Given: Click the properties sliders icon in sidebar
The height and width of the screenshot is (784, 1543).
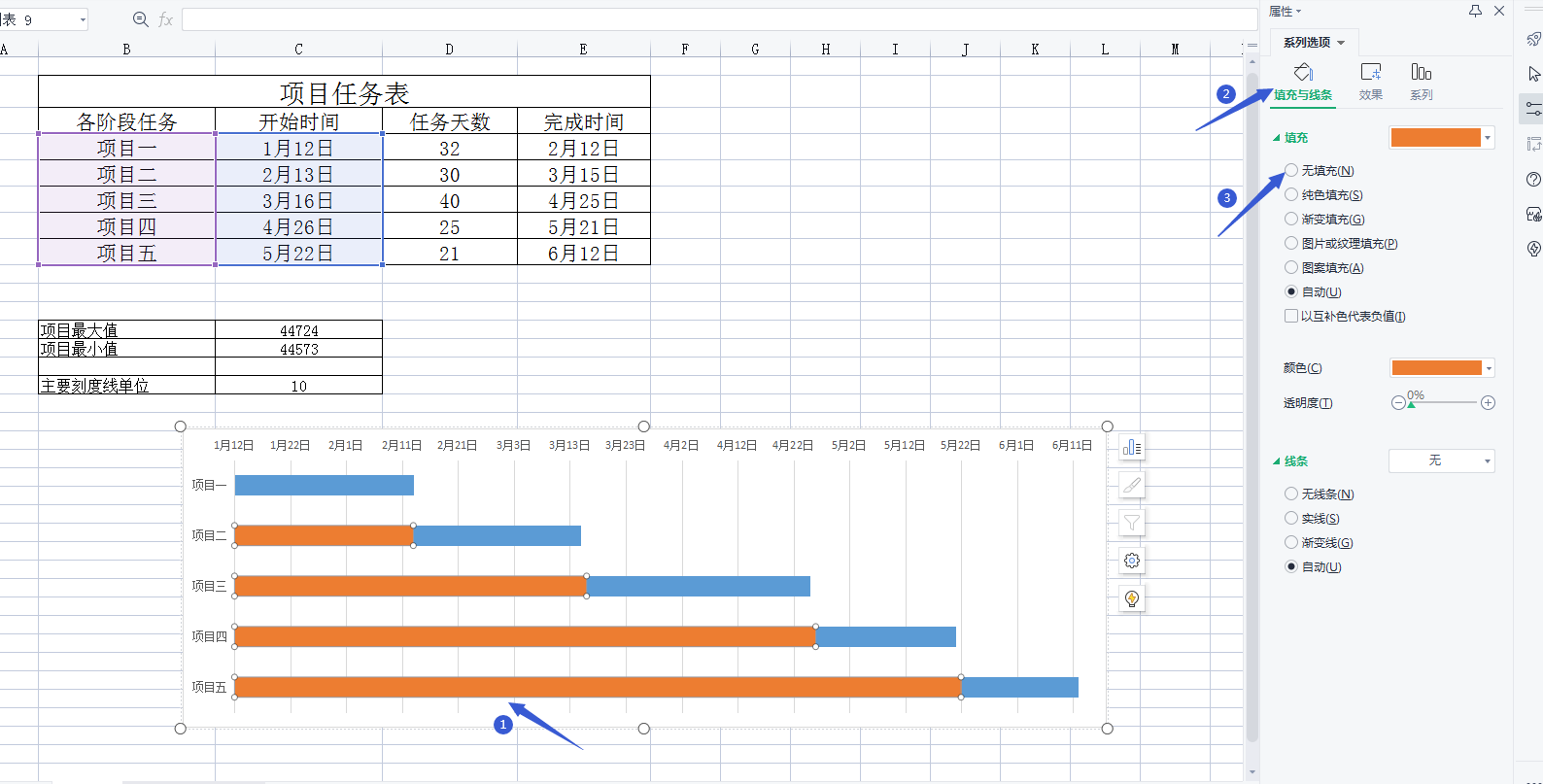Looking at the screenshot, I should [x=1532, y=109].
